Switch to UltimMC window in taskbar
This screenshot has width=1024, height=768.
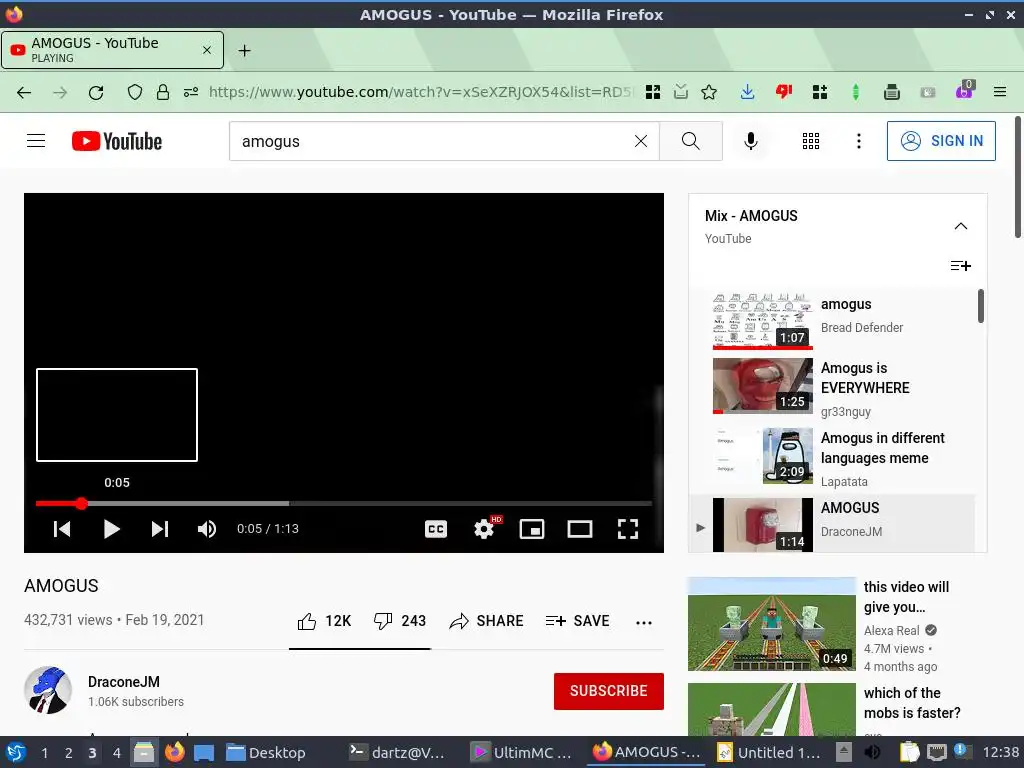click(x=521, y=753)
